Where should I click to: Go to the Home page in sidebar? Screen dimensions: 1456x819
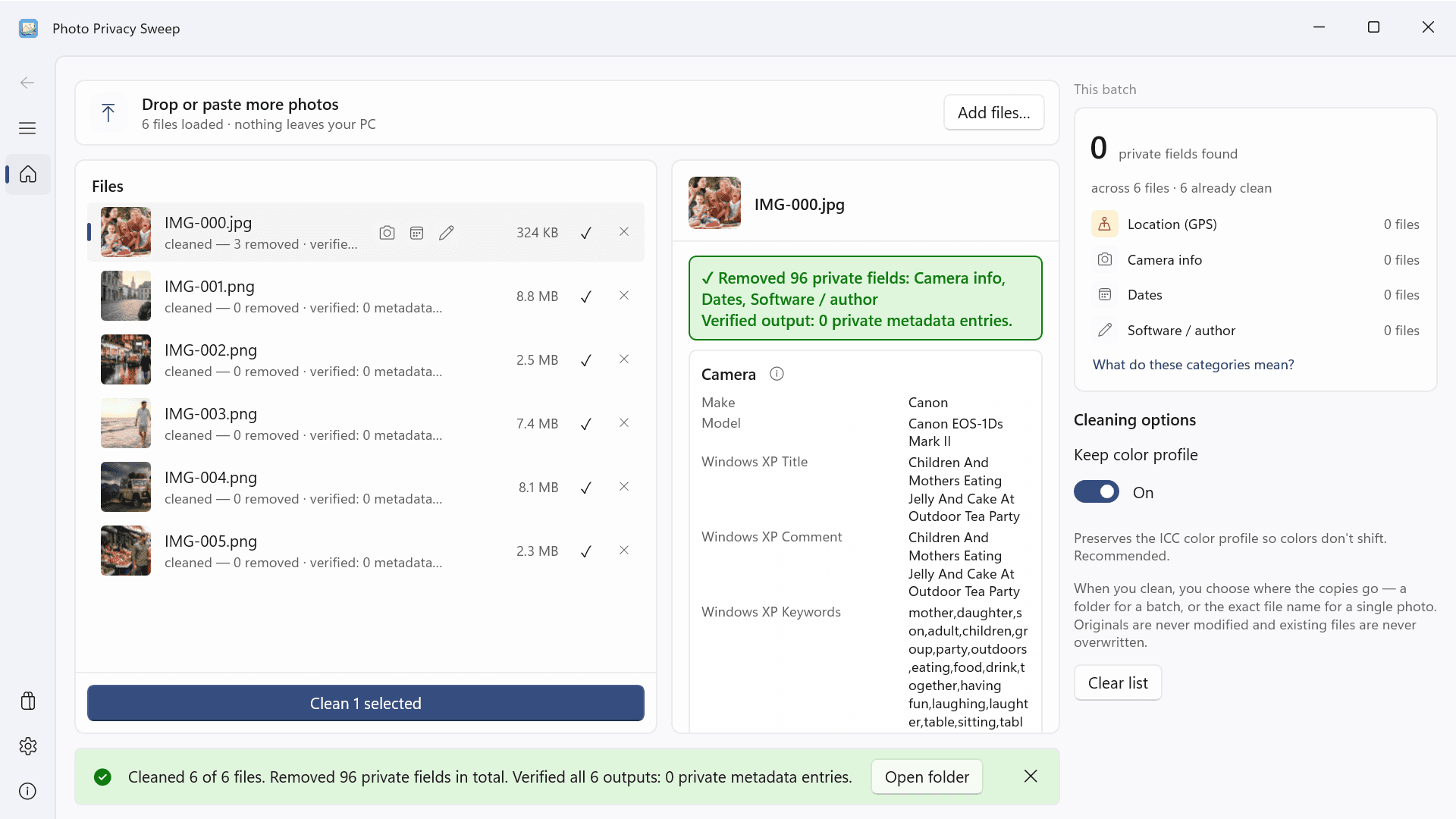click(x=28, y=174)
